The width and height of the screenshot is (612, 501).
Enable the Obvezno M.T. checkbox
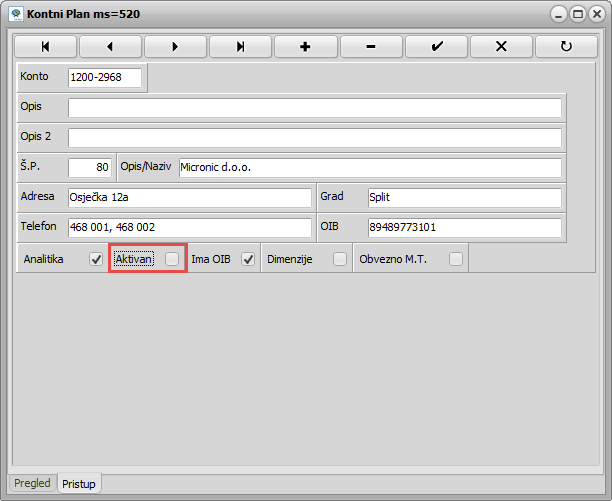click(456, 259)
